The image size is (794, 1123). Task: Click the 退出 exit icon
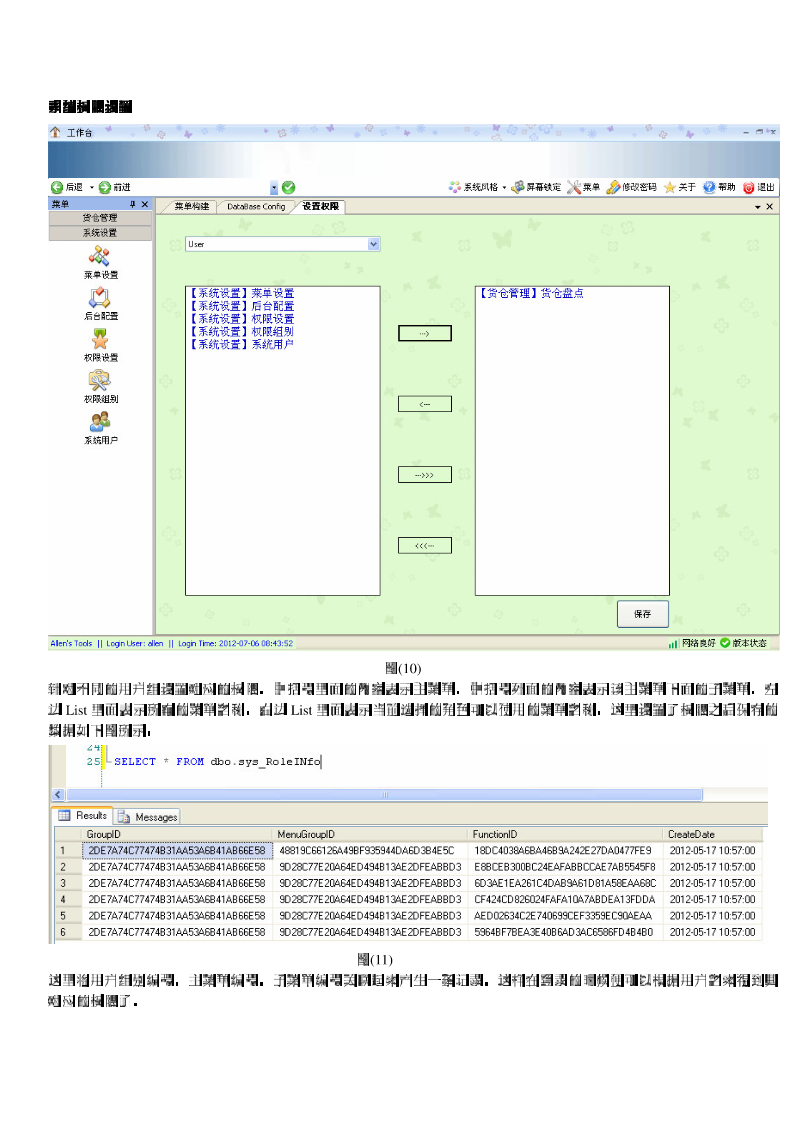(749, 187)
